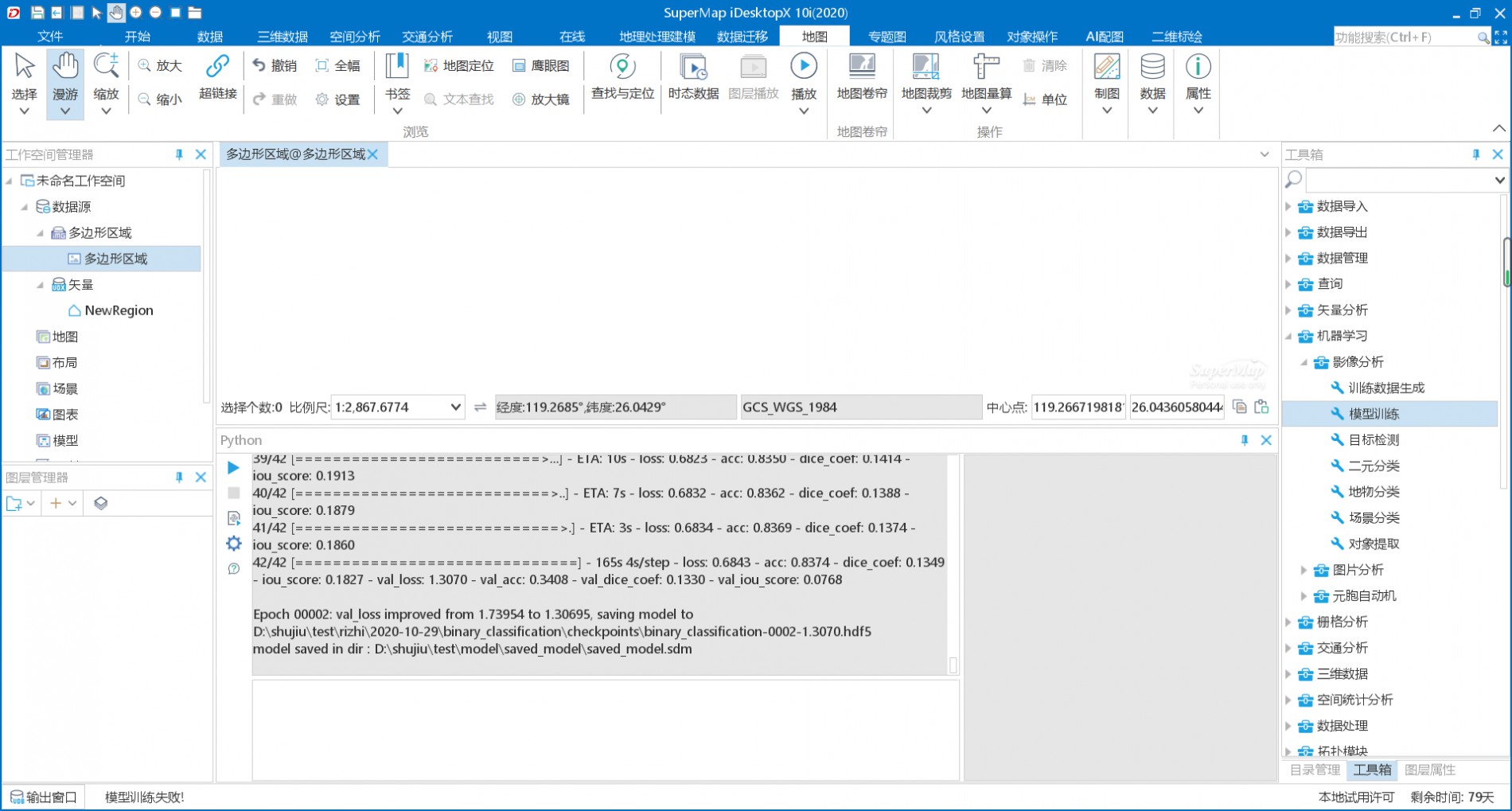
Task: Open the 书签 bookmark tool
Action: (397, 84)
